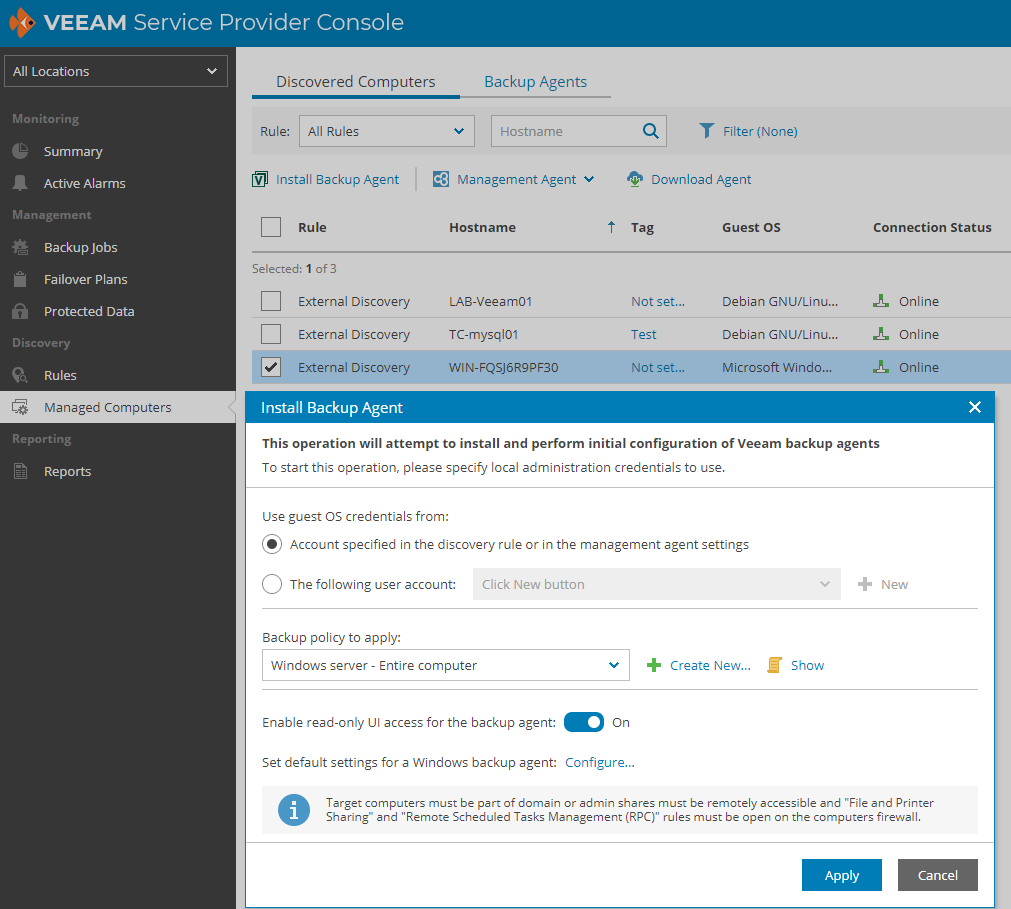The image size is (1011, 909).
Task: Close the Install Backup Agent dialog
Action: click(975, 407)
